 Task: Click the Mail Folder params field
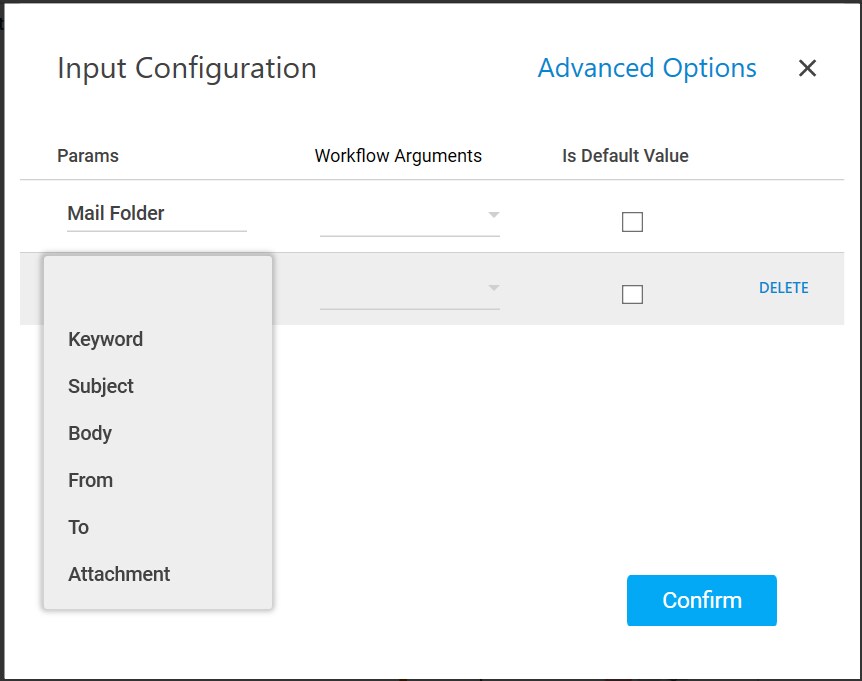tap(156, 214)
